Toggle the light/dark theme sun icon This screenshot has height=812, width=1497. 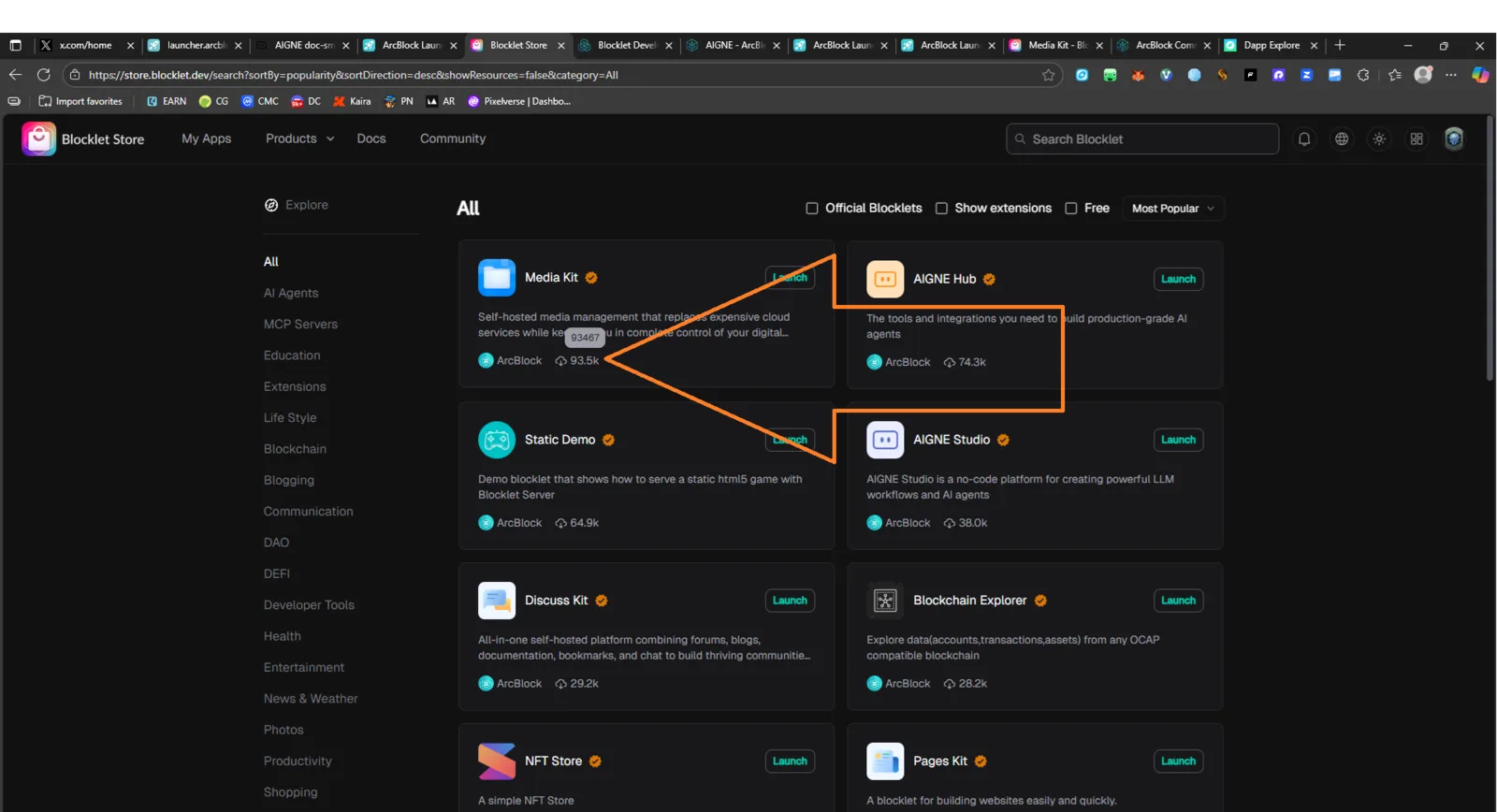tap(1379, 139)
